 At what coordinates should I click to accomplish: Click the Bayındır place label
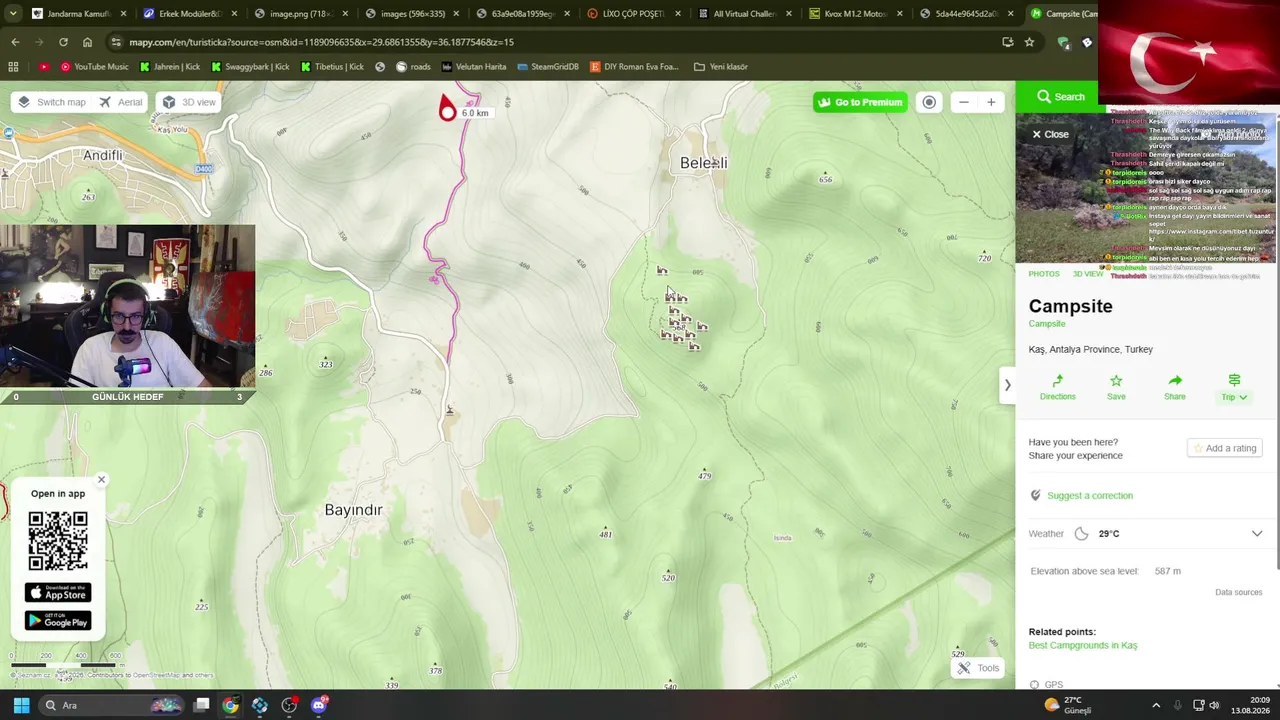354,510
